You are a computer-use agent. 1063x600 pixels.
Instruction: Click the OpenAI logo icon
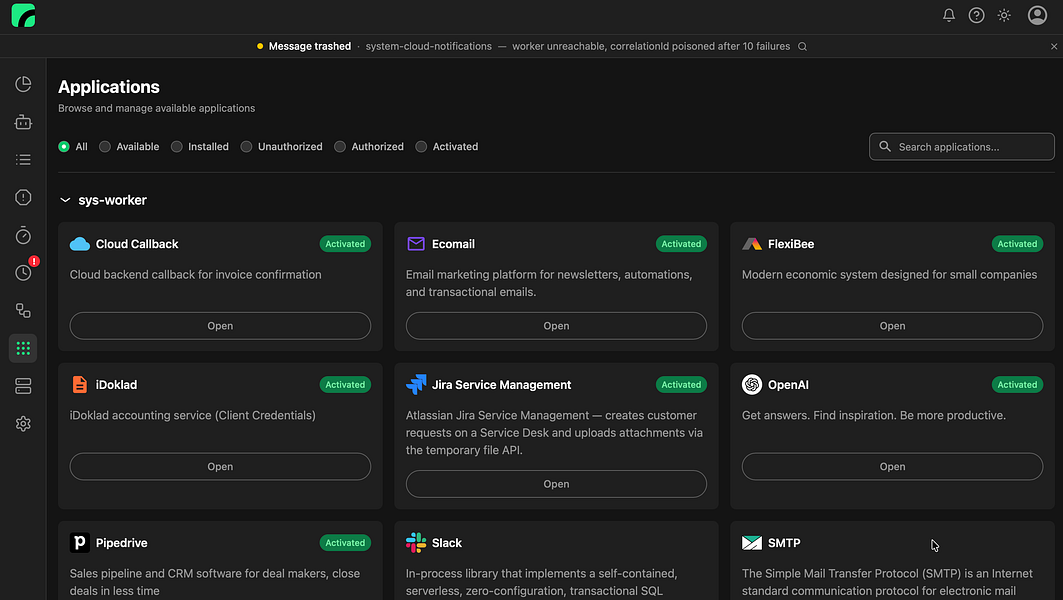pyautogui.click(x=752, y=384)
